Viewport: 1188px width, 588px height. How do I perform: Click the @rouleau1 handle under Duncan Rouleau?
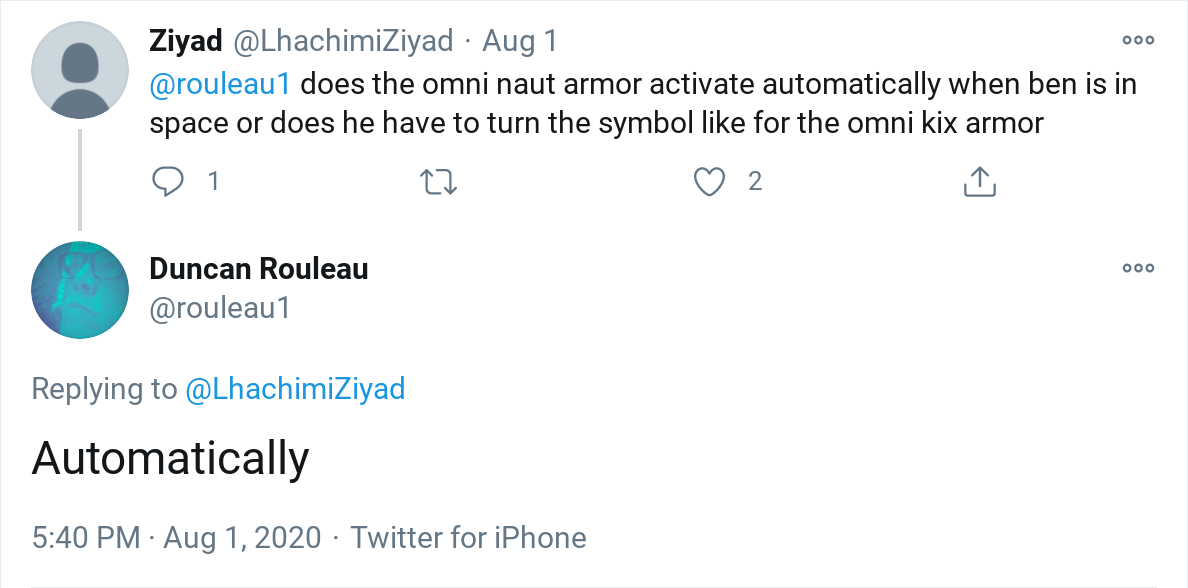click(x=220, y=308)
